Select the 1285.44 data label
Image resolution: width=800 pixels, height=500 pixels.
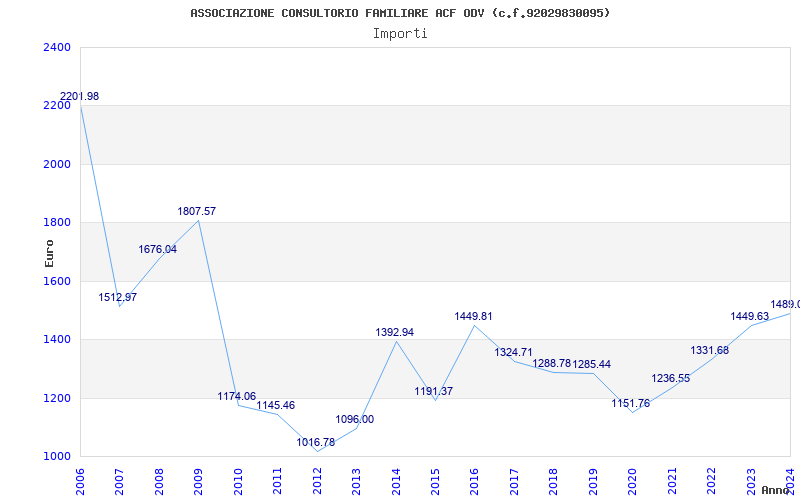pyautogui.click(x=591, y=365)
